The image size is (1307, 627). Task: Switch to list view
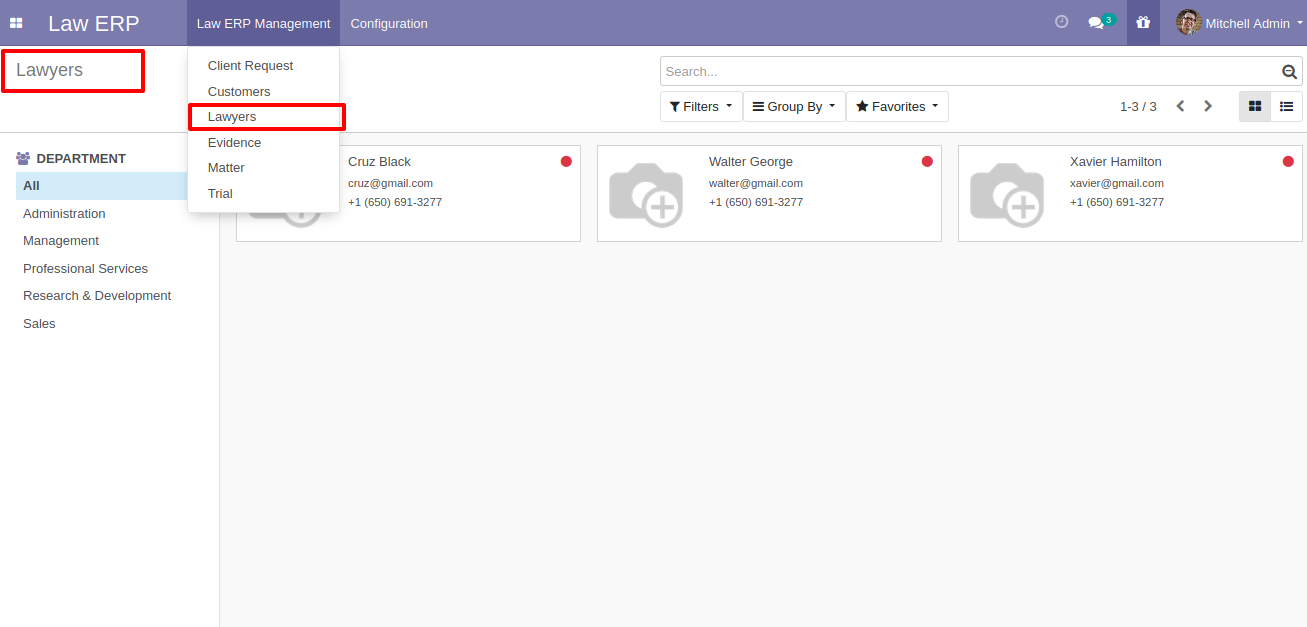1287,106
